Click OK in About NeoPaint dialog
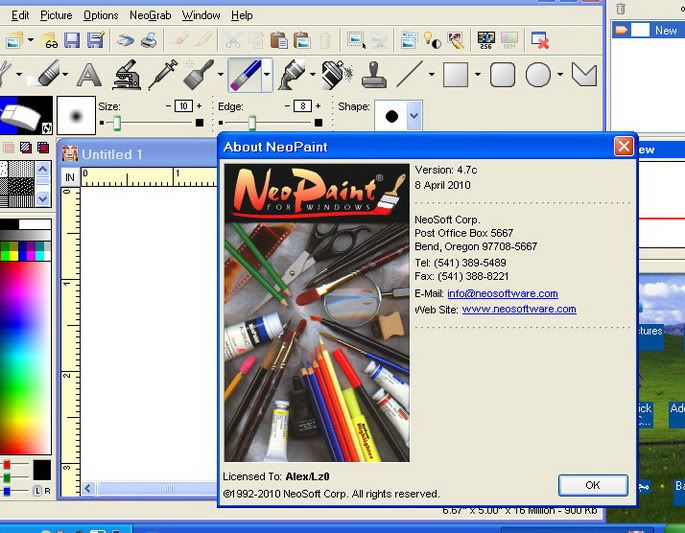The width and height of the screenshot is (685, 533). [593, 485]
